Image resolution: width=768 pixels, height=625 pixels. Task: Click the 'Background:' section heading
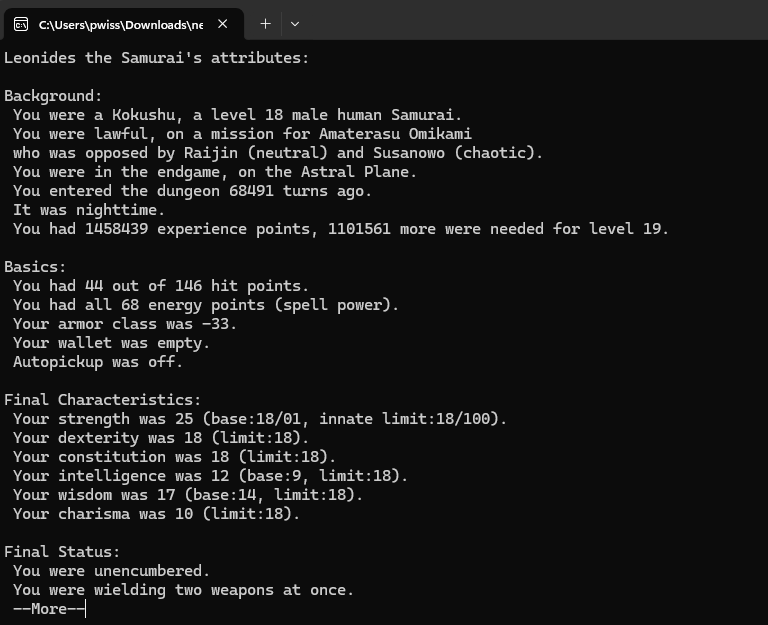tap(53, 96)
